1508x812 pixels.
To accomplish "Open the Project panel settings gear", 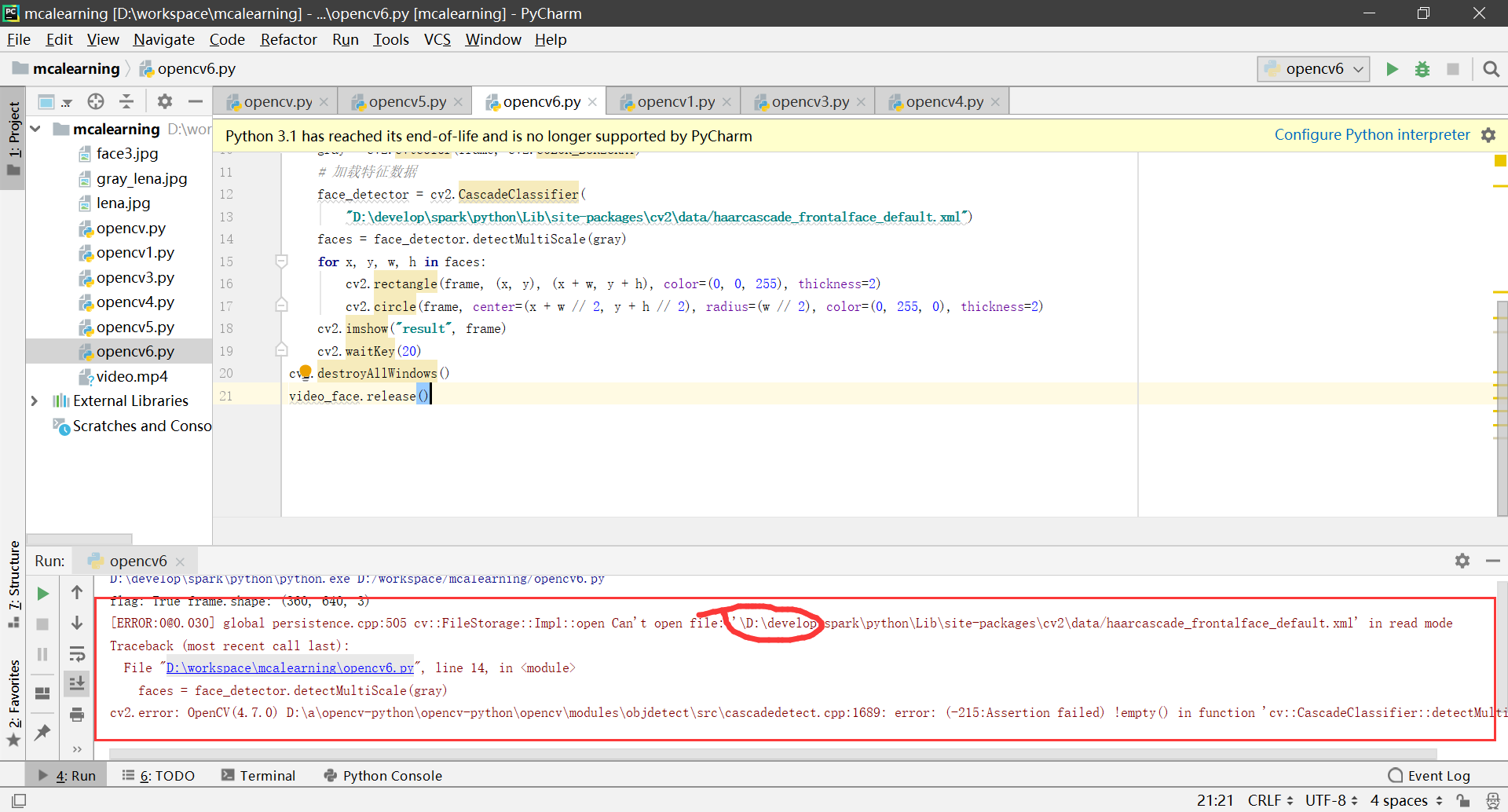I will (164, 101).
